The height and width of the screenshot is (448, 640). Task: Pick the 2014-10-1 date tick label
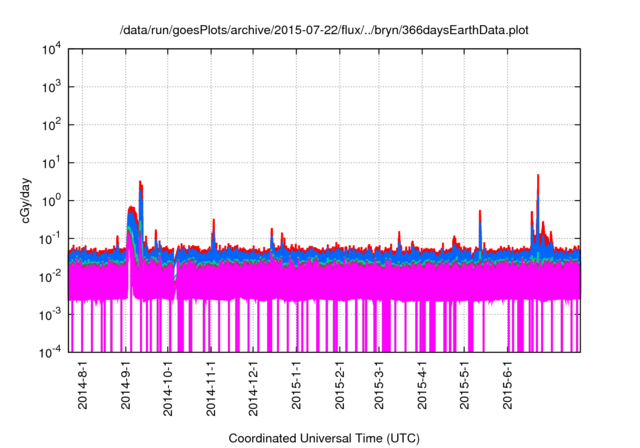(168, 387)
